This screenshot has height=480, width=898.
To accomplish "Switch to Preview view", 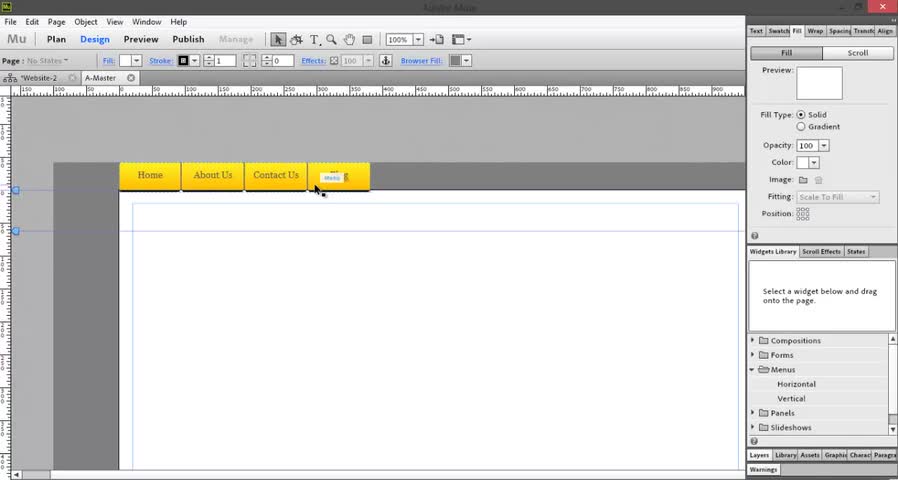I will tap(141, 40).
